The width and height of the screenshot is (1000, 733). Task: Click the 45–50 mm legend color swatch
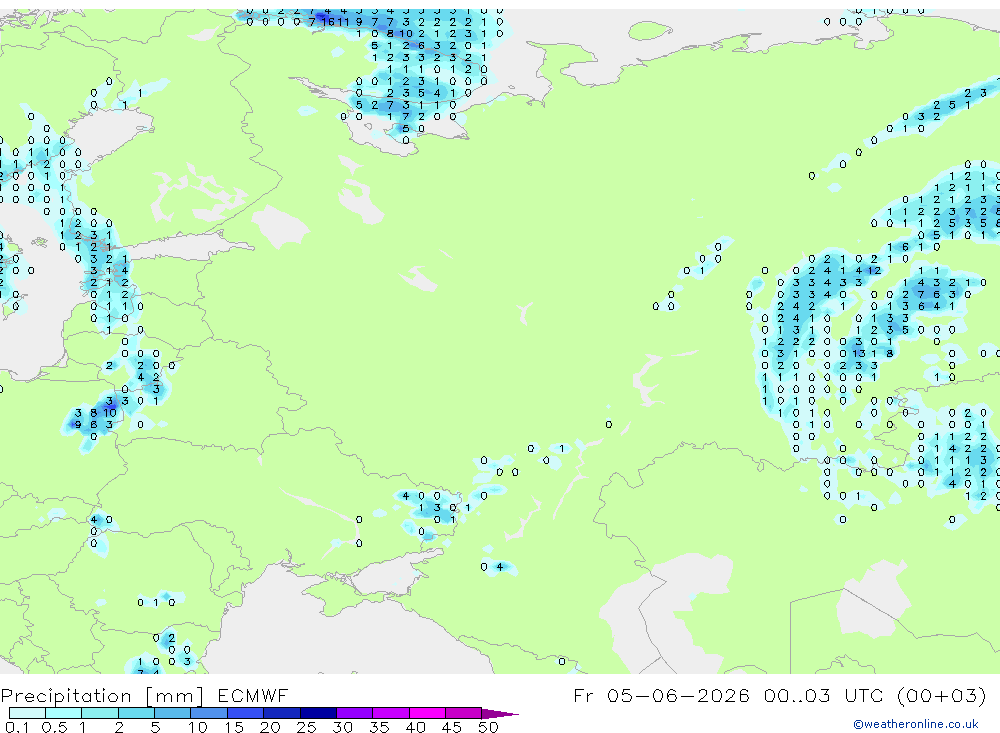pos(464,713)
